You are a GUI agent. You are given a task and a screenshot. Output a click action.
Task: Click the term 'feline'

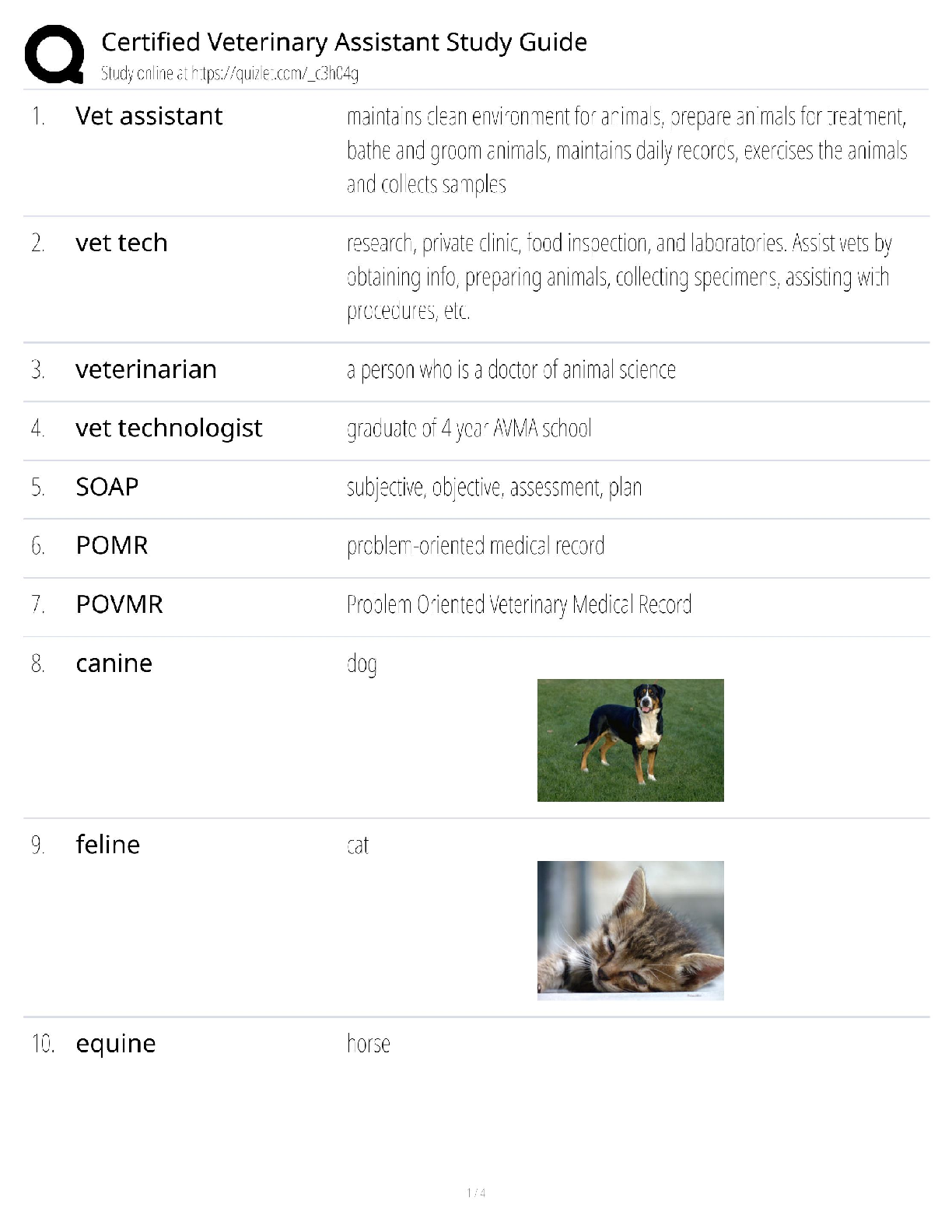[x=107, y=845]
